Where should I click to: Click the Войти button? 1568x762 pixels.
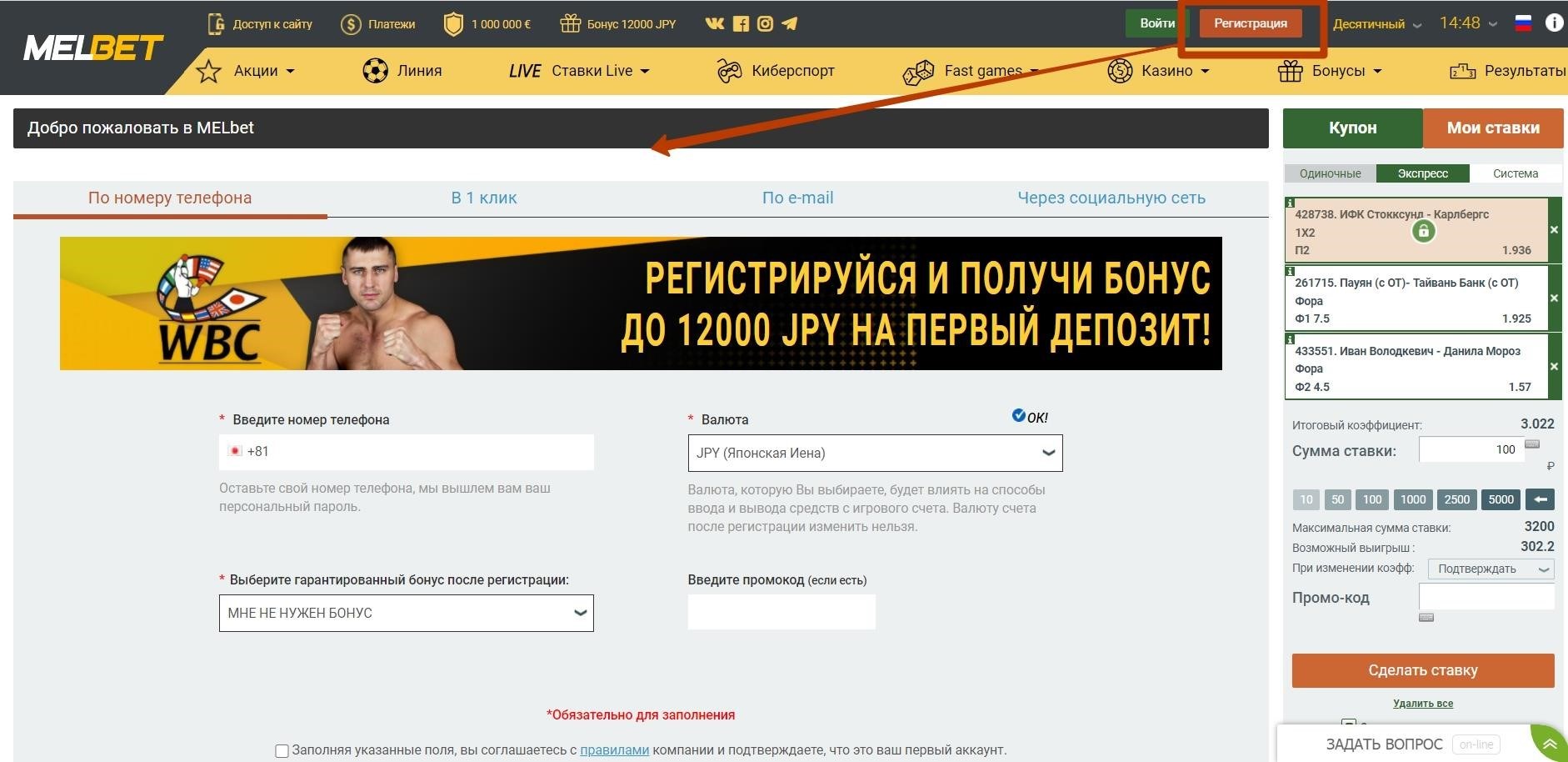tap(1156, 23)
